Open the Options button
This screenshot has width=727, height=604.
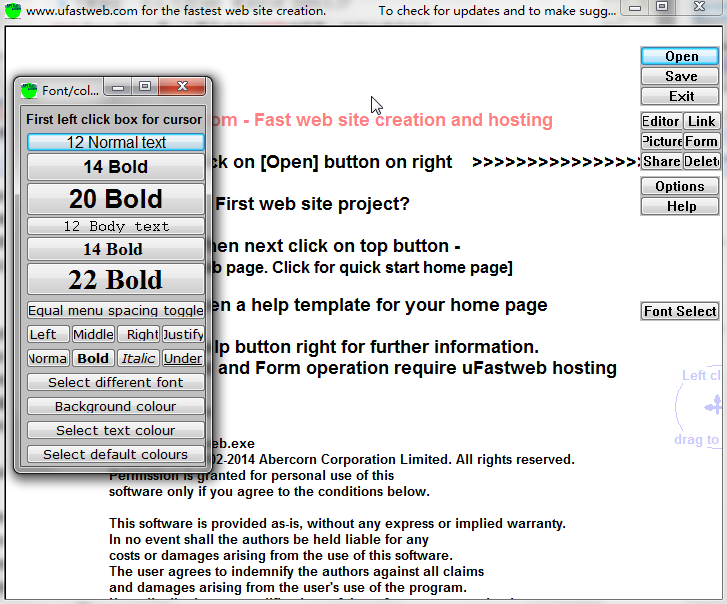pyautogui.click(x=680, y=186)
